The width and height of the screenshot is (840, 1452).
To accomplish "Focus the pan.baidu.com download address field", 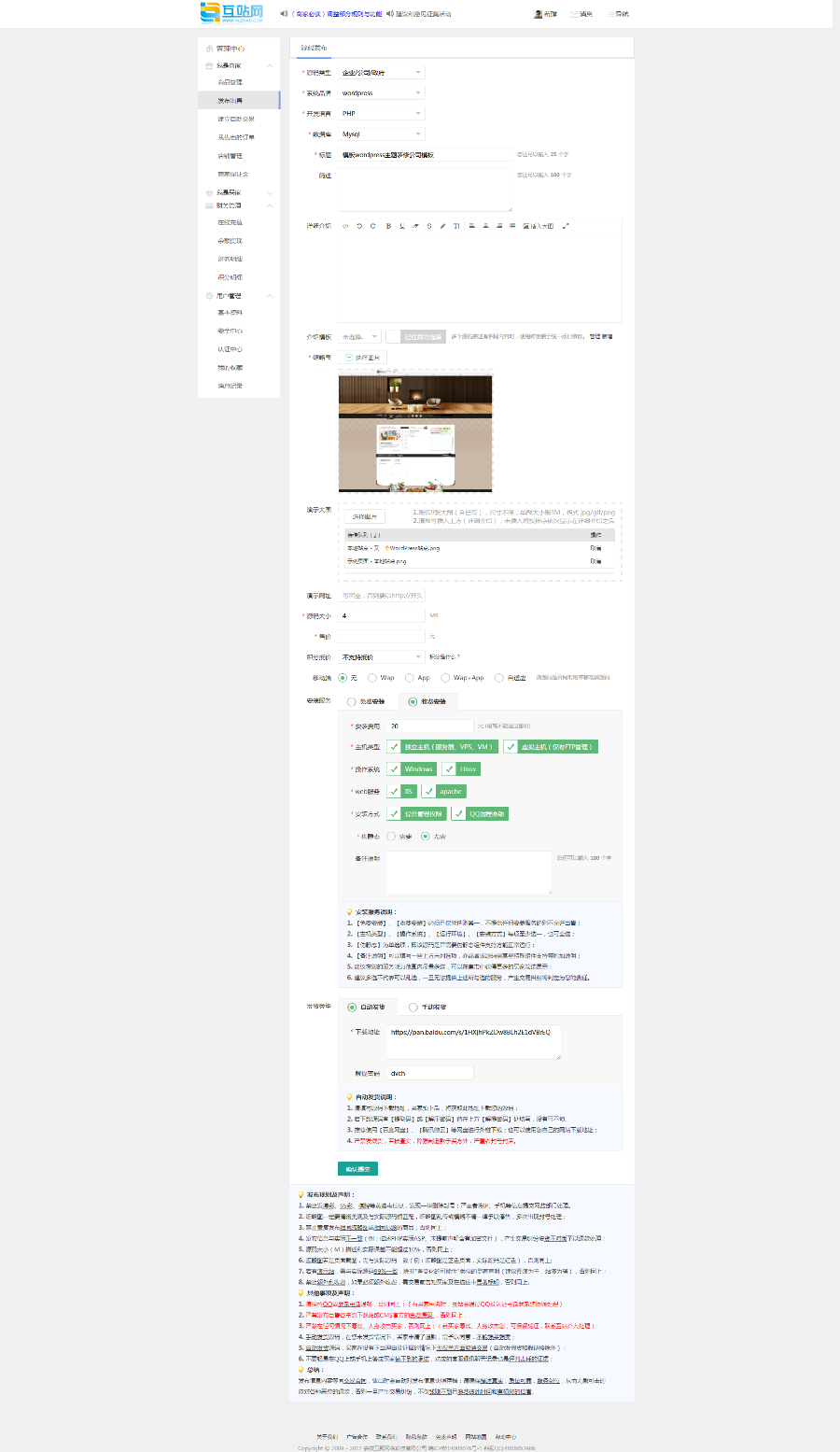I will click(x=474, y=1042).
